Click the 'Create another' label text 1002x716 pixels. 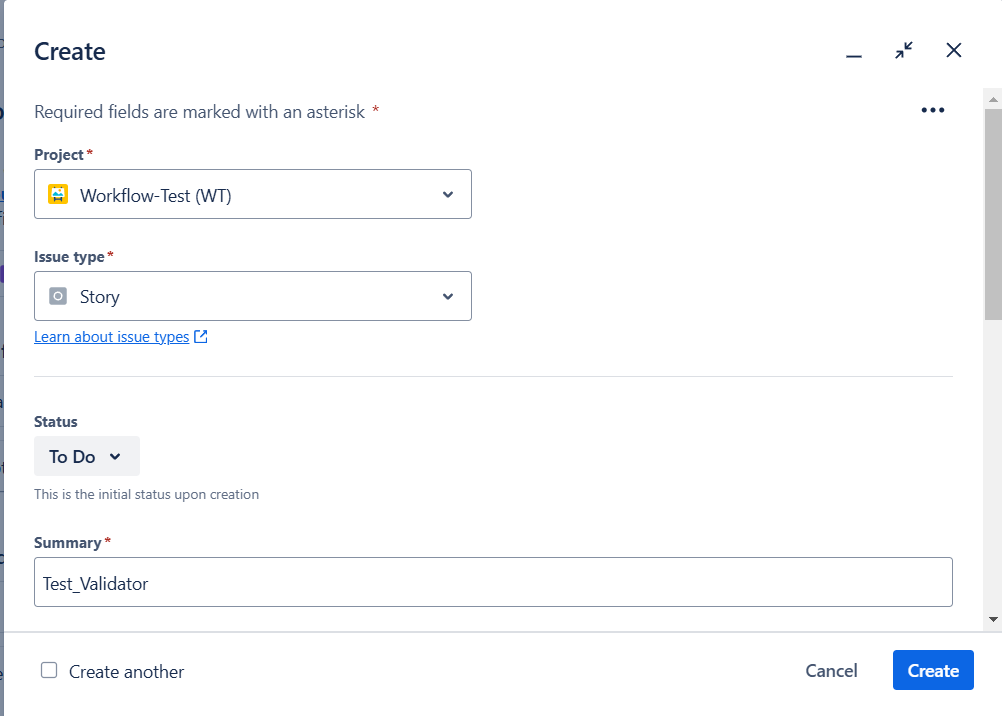pyautogui.click(x=126, y=672)
